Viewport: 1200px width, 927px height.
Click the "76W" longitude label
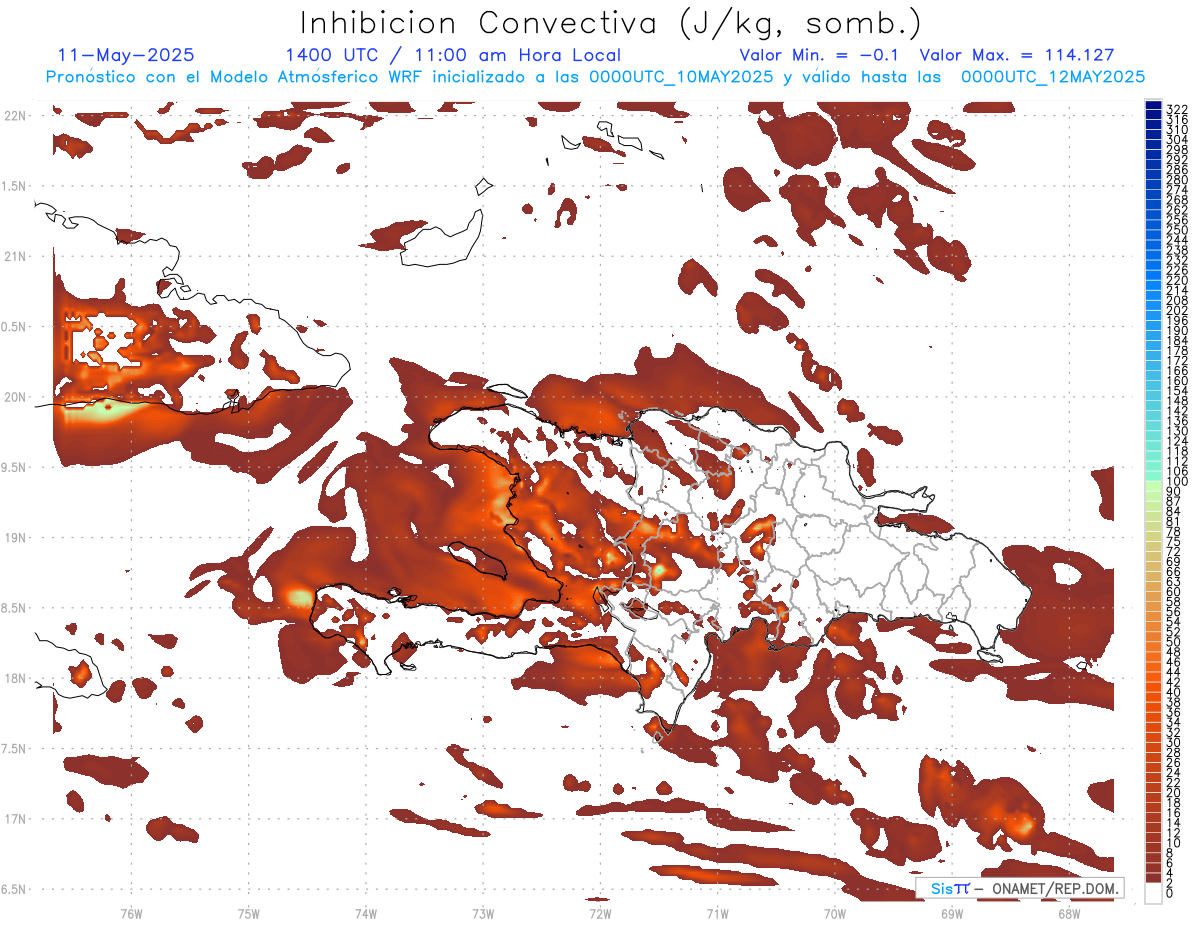click(131, 913)
